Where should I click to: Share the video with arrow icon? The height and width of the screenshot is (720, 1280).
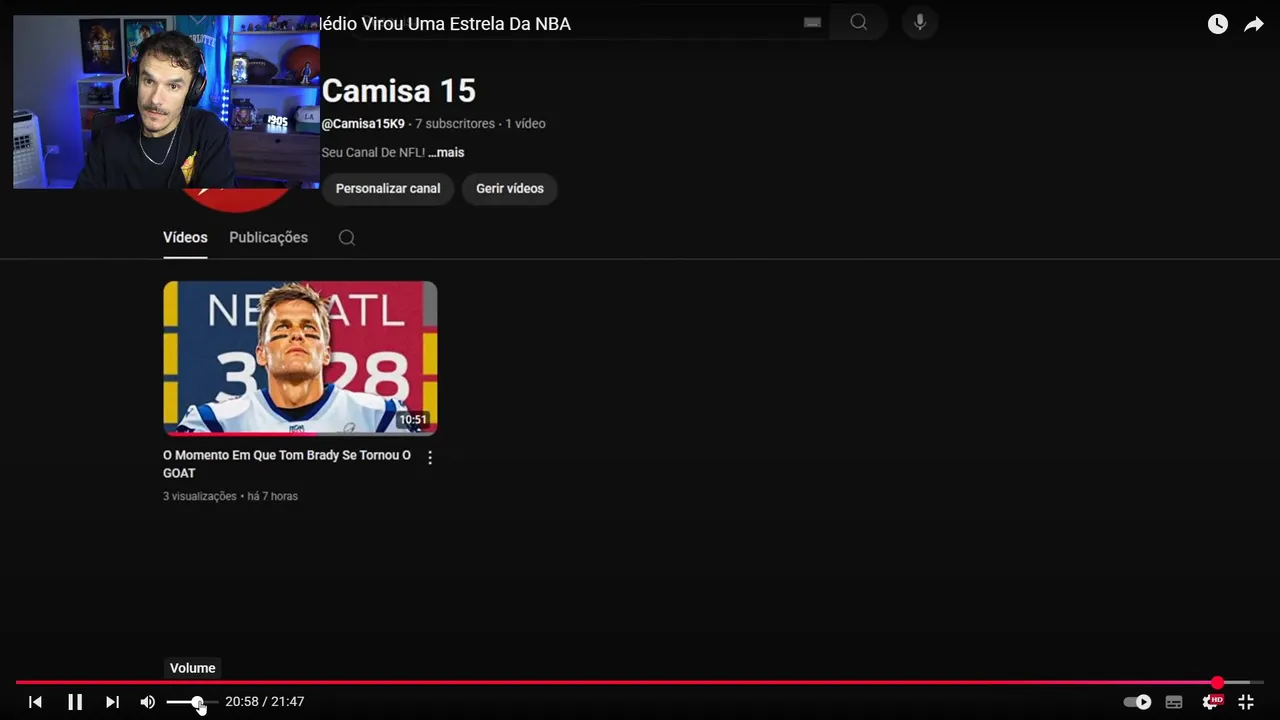1254,24
